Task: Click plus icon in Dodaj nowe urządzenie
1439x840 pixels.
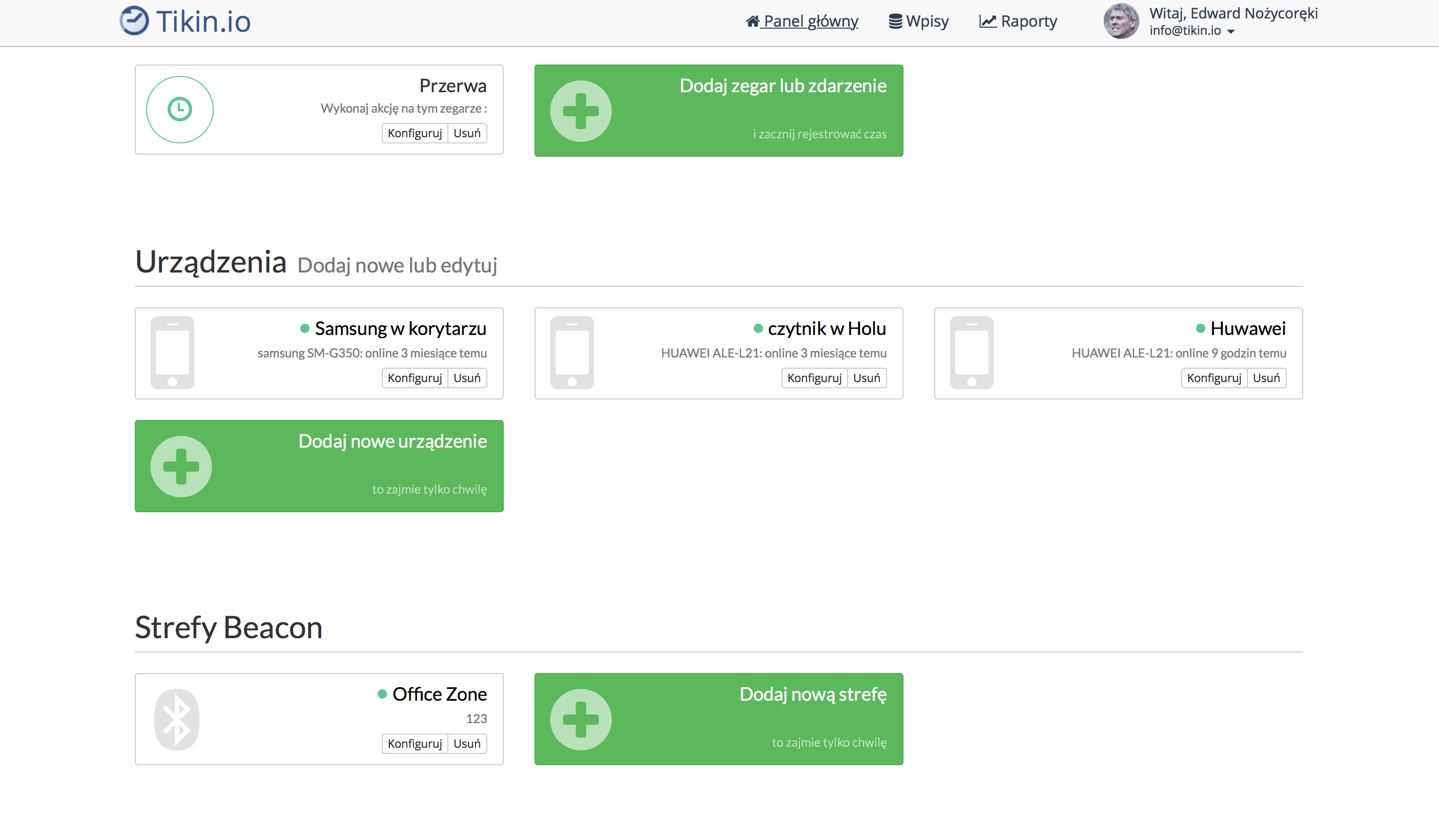Action: click(181, 466)
